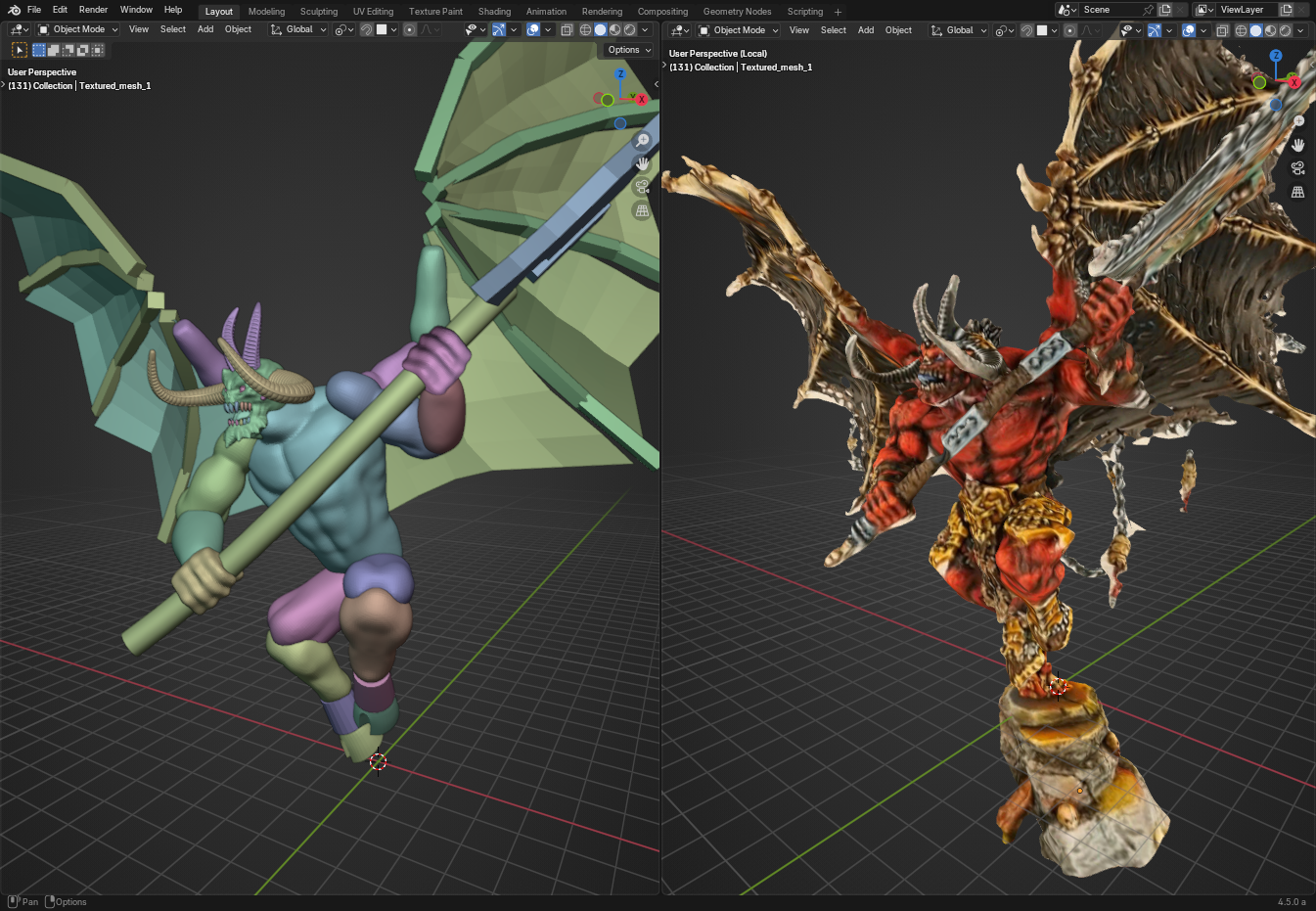
Task: Switch to the Texture Paint workspace tab
Action: tap(435, 12)
